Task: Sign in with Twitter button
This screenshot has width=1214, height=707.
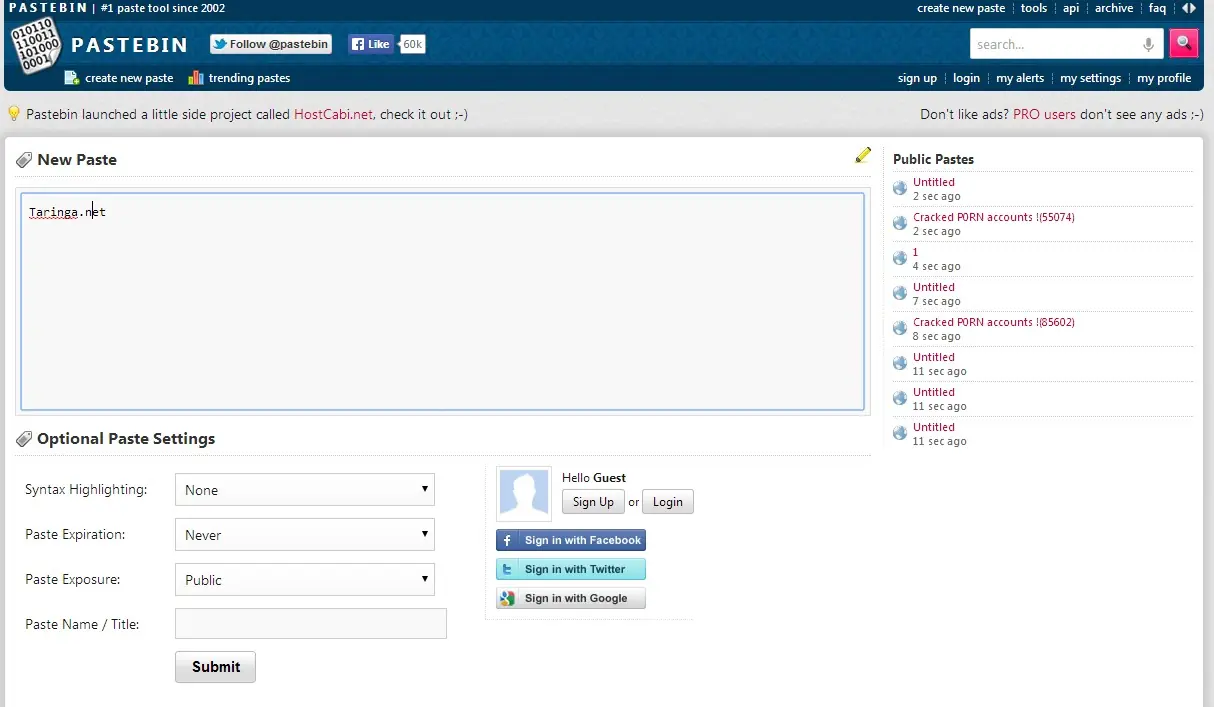Action: click(x=571, y=569)
